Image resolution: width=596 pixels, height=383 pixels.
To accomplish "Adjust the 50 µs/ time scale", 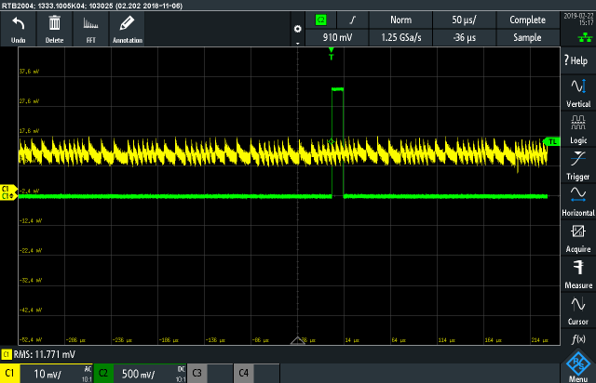I will tap(464, 20).
